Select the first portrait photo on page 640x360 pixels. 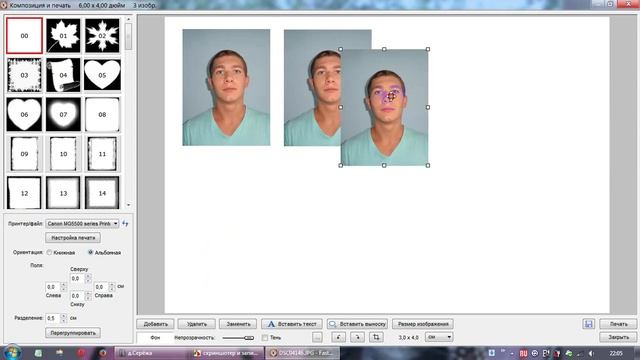226,87
